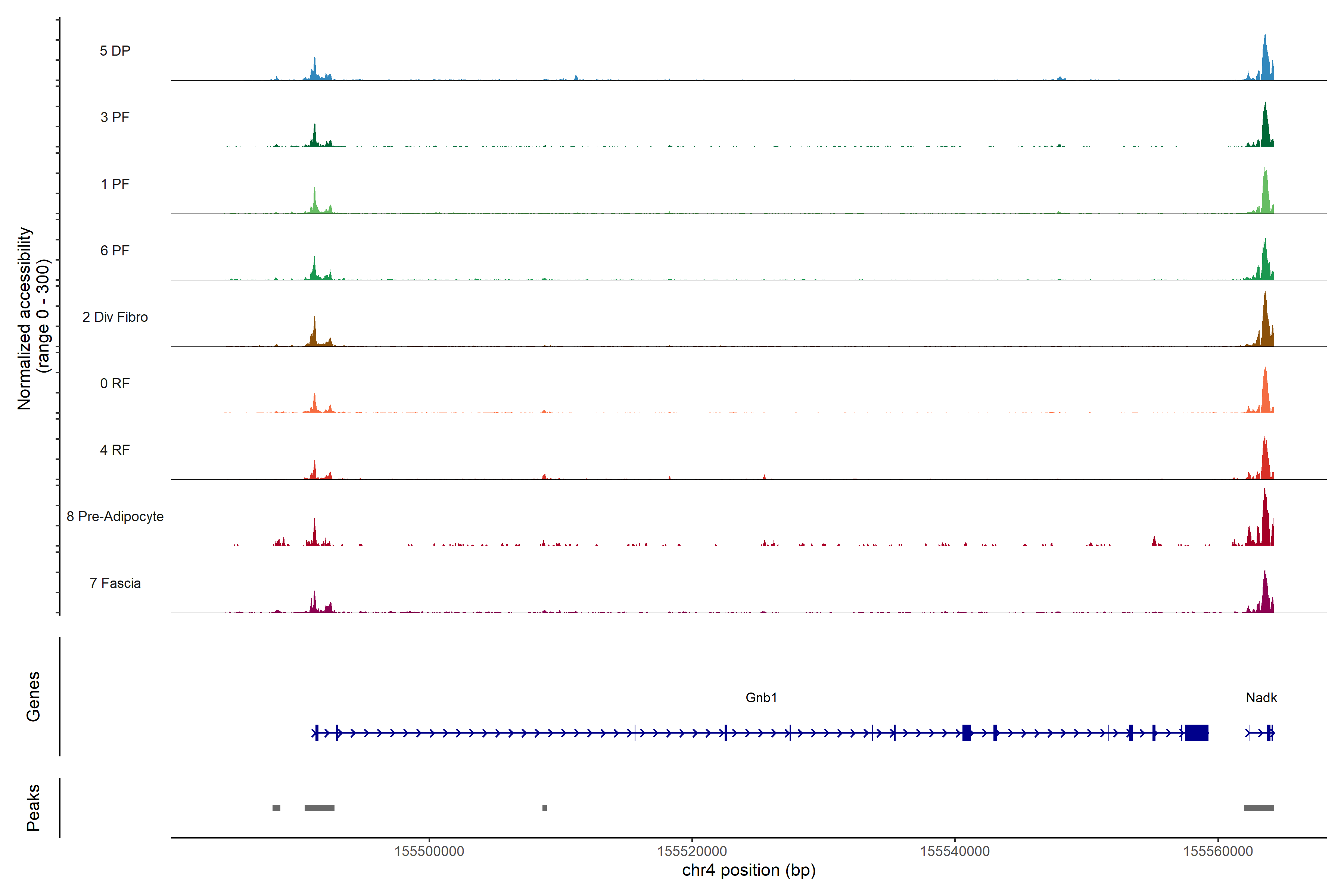The image size is (1344, 896).
Task: Click the small gray peak at far left
Action: (277, 808)
